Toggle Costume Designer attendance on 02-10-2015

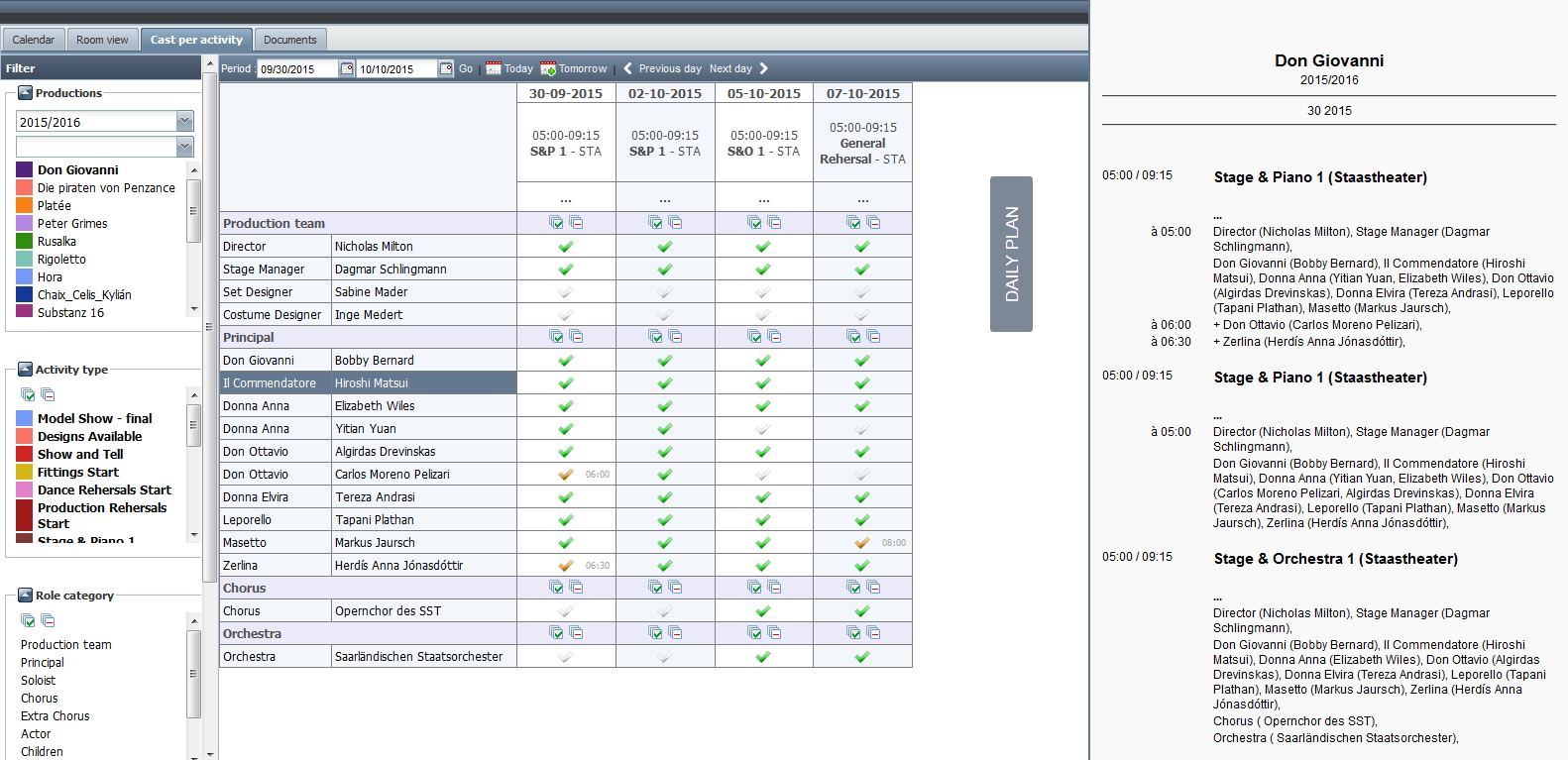[664, 315]
